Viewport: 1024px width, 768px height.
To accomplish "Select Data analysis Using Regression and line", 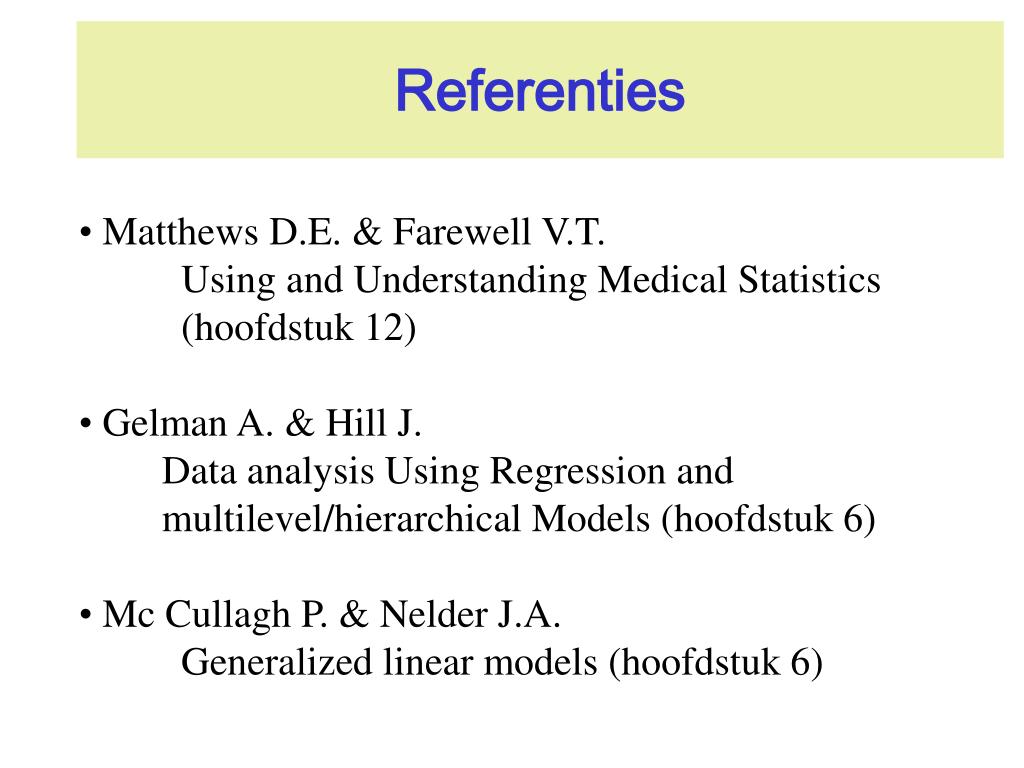I will coord(447,472).
